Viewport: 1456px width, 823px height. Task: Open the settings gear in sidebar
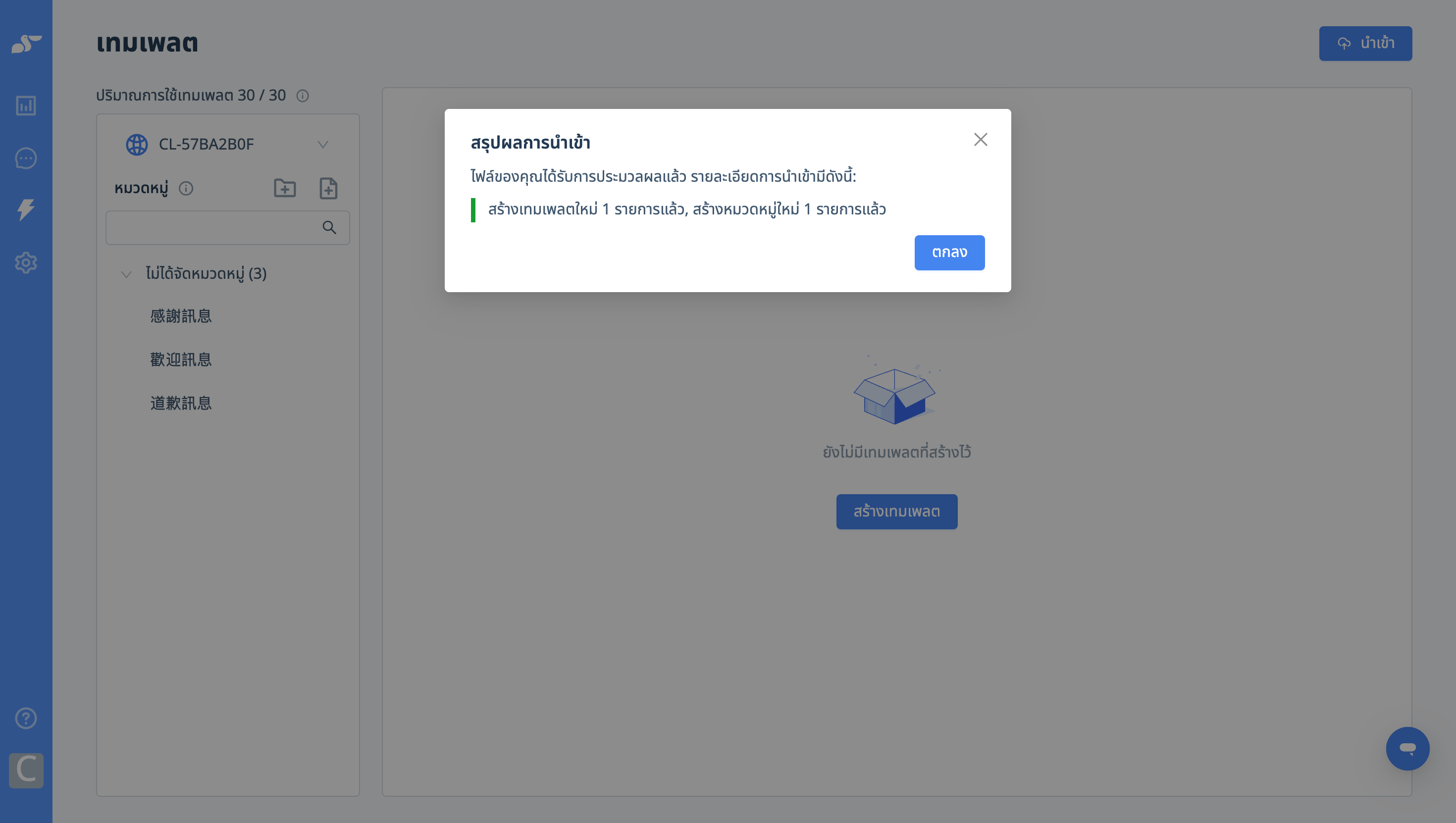click(26, 262)
